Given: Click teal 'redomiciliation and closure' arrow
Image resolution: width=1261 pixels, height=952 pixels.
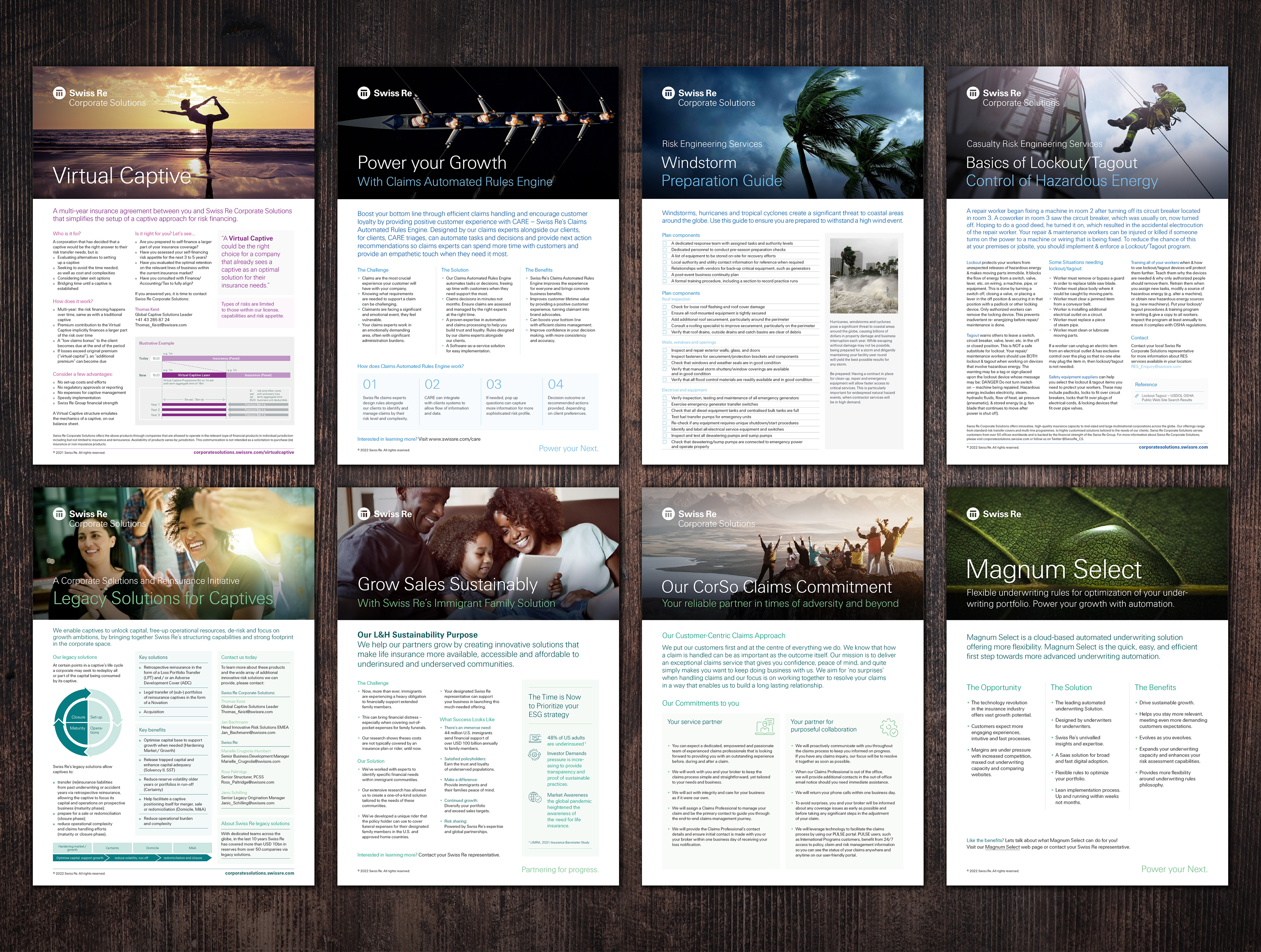Looking at the screenshot, I should 184,858.
